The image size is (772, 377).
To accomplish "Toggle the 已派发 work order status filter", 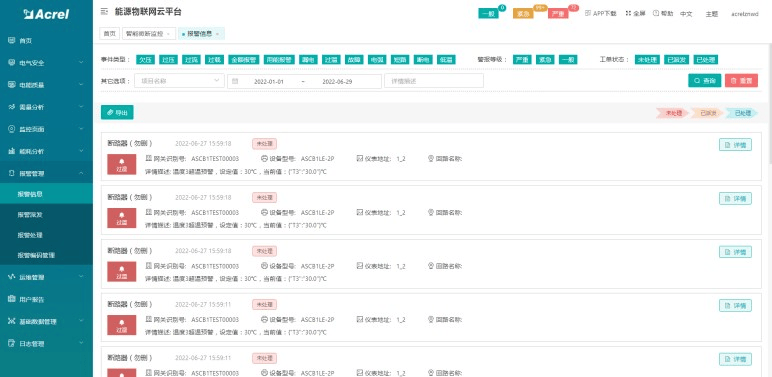I will pyautogui.click(x=676, y=60).
